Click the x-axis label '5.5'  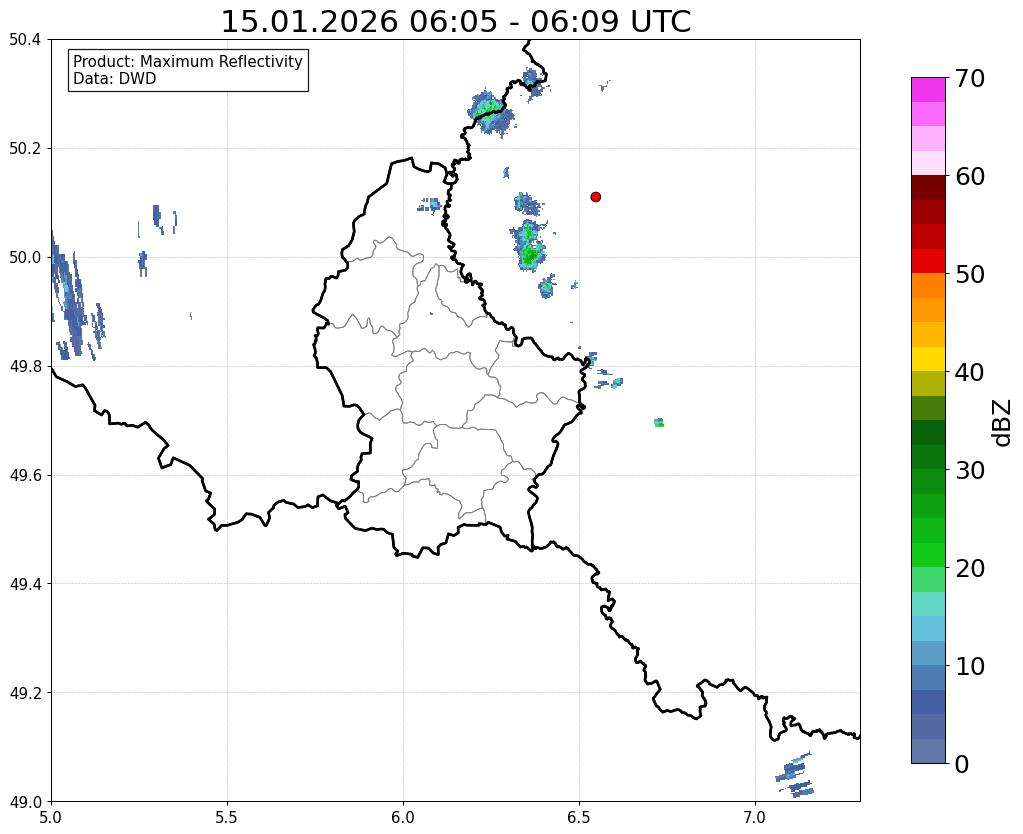pos(227,817)
